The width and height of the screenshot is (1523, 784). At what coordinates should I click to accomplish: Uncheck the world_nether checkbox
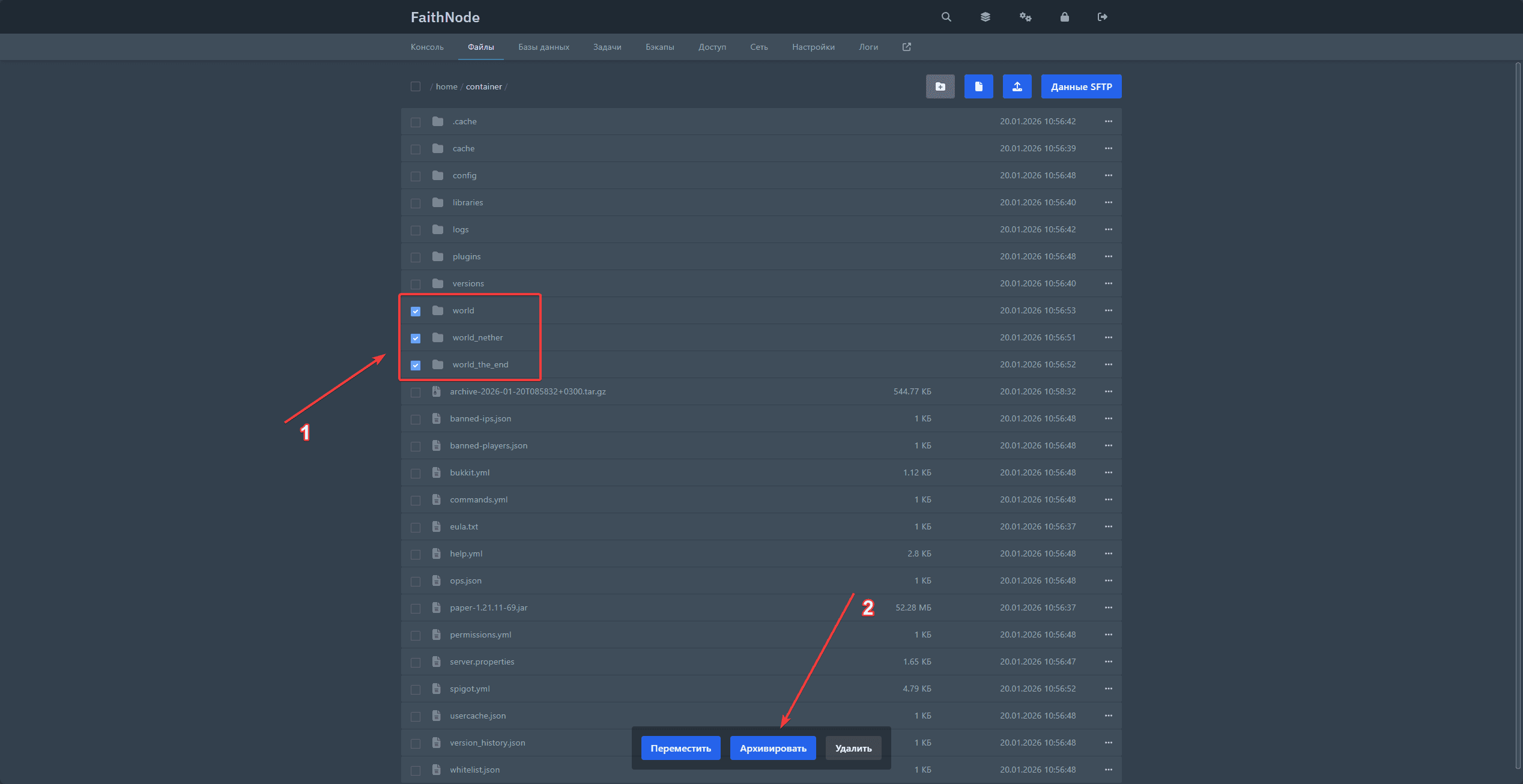416,338
